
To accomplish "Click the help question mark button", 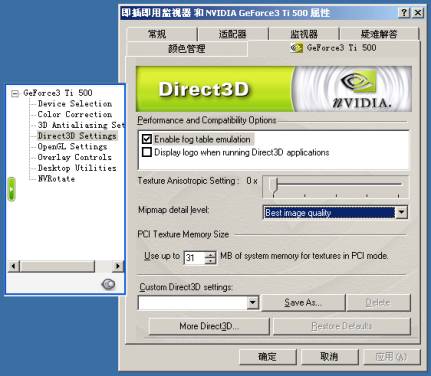I will coord(404,13).
